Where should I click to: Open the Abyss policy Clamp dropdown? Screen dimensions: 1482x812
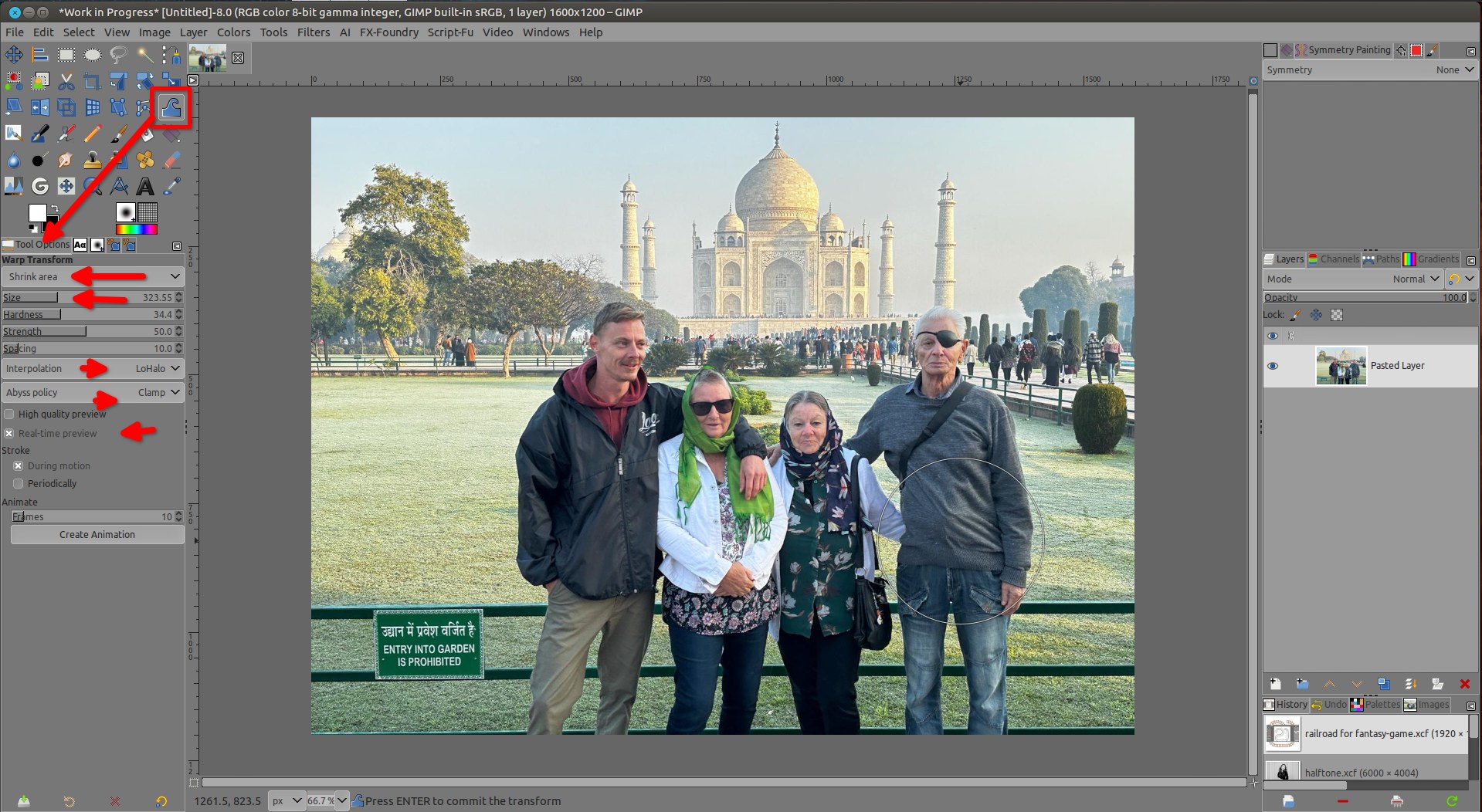[x=93, y=393]
